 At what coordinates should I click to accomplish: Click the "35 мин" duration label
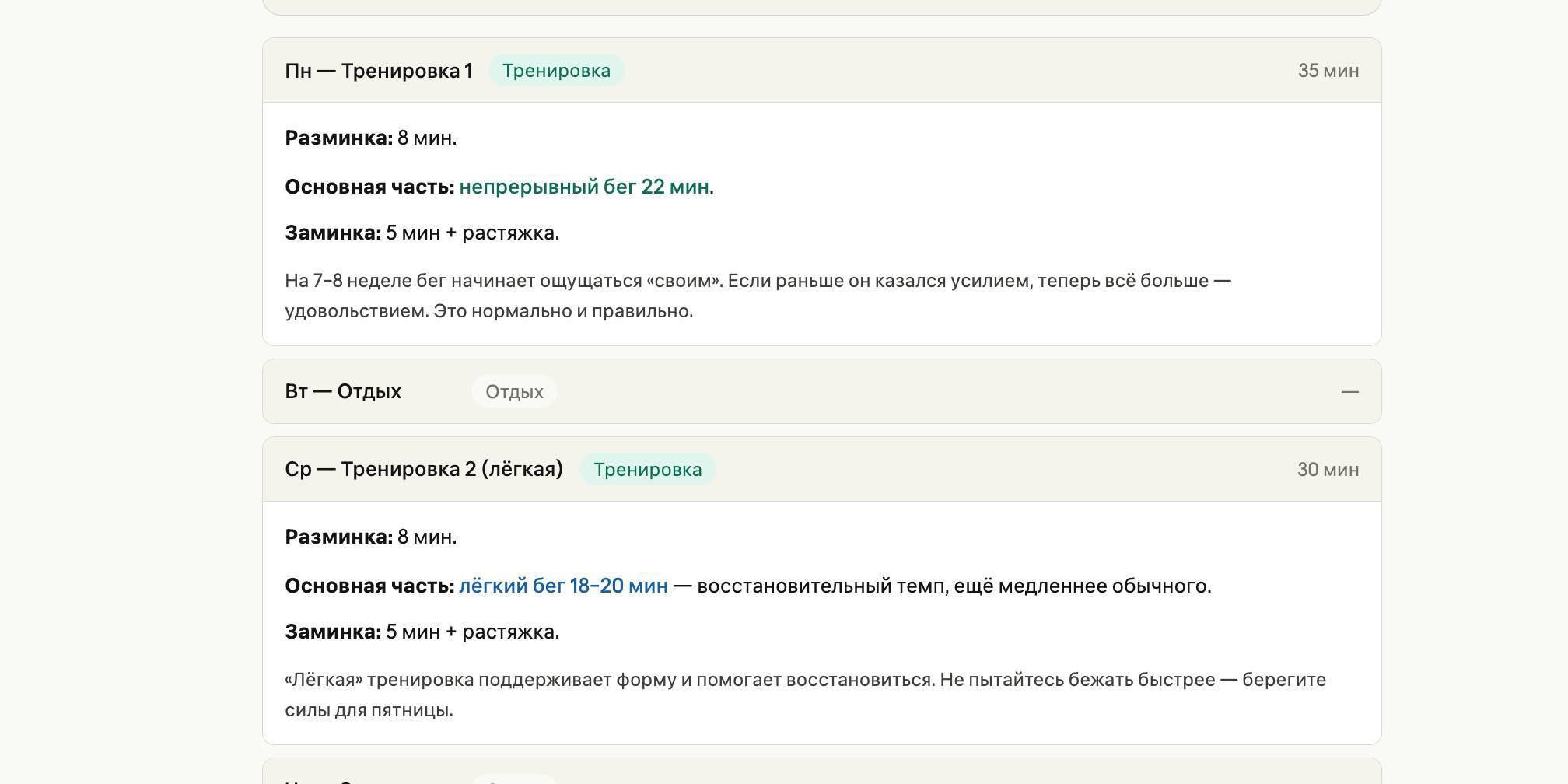[x=1328, y=71]
